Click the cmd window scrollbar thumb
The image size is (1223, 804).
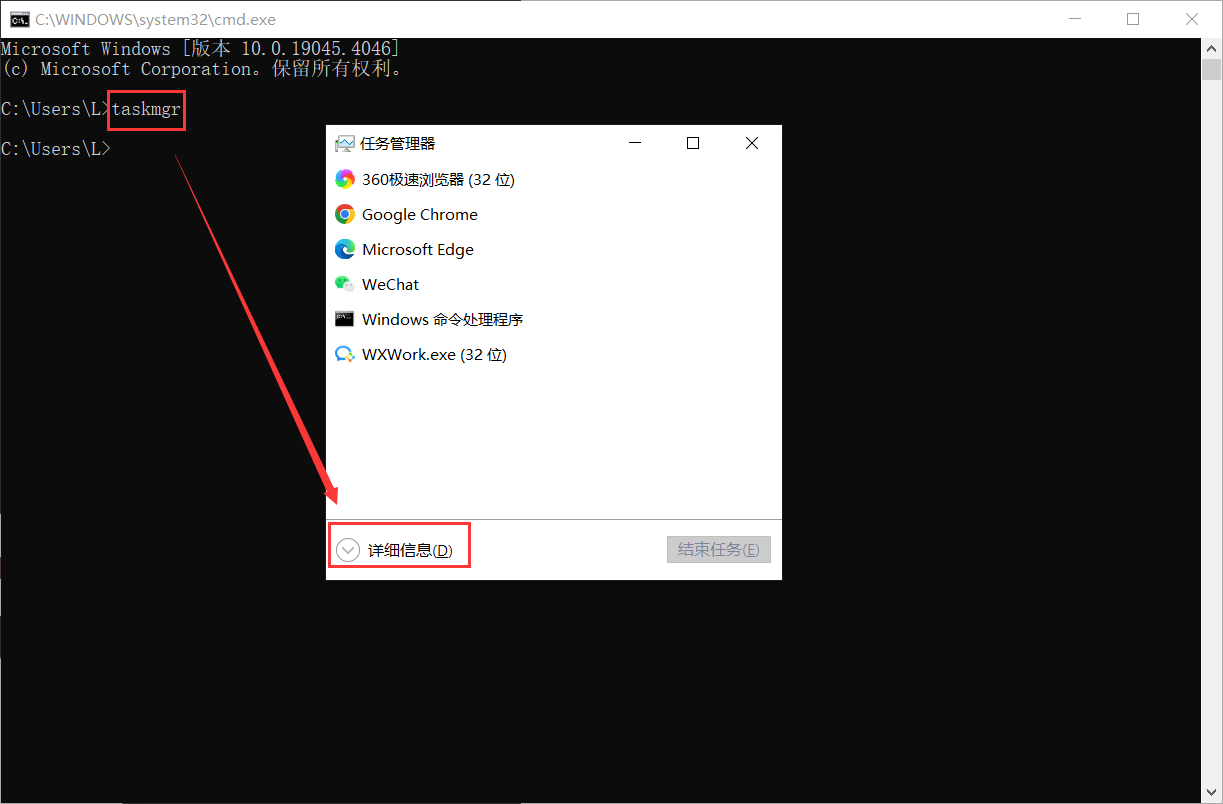tap(1212, 69)
